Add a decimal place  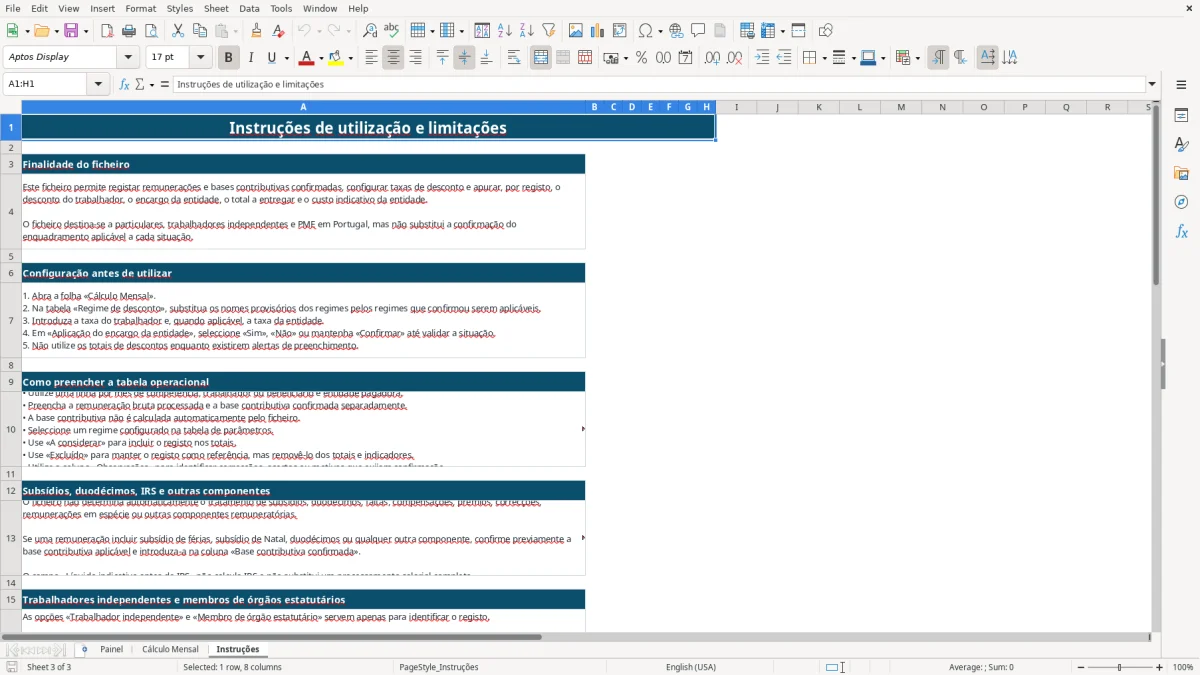point(712,58)
